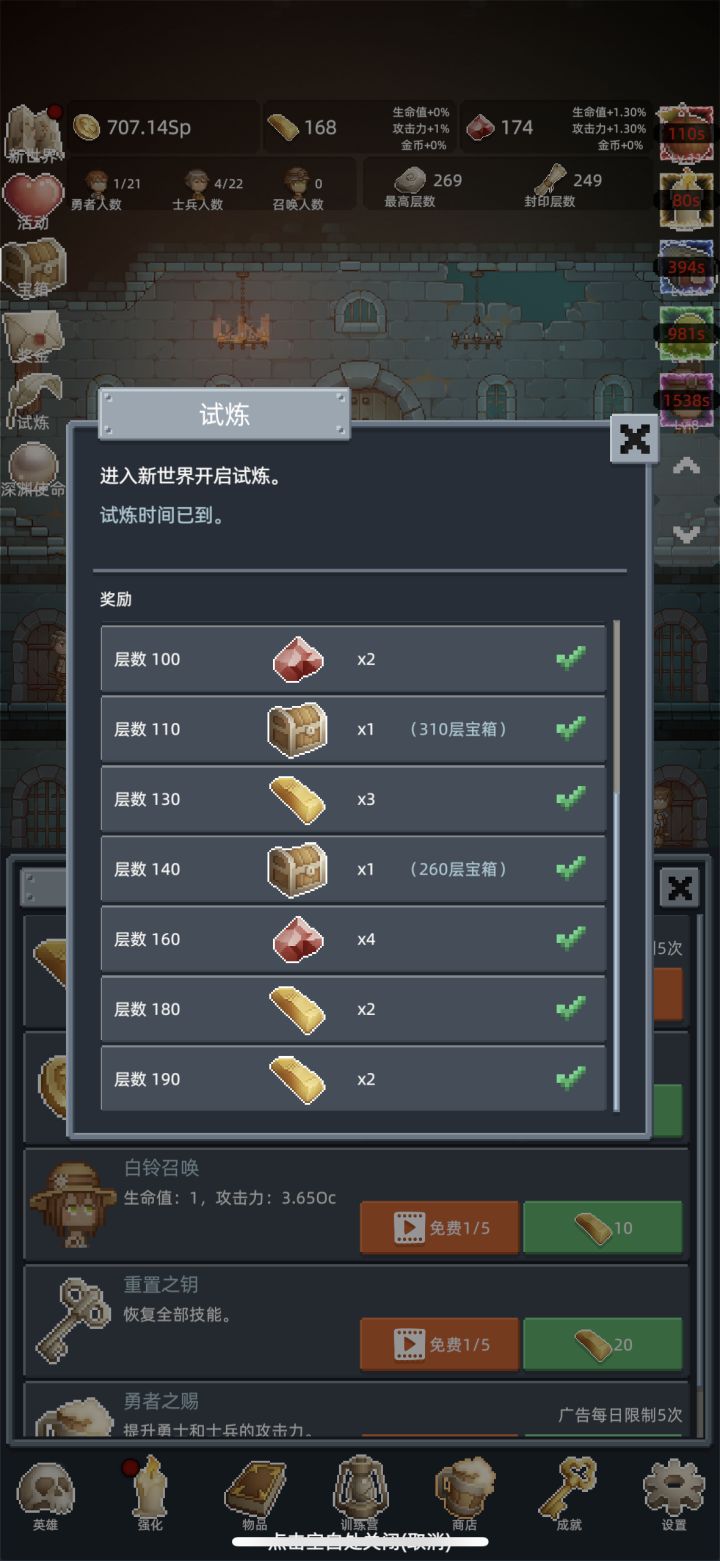Click the checkmark on 层数 100 reward

[x=571, y=658]
